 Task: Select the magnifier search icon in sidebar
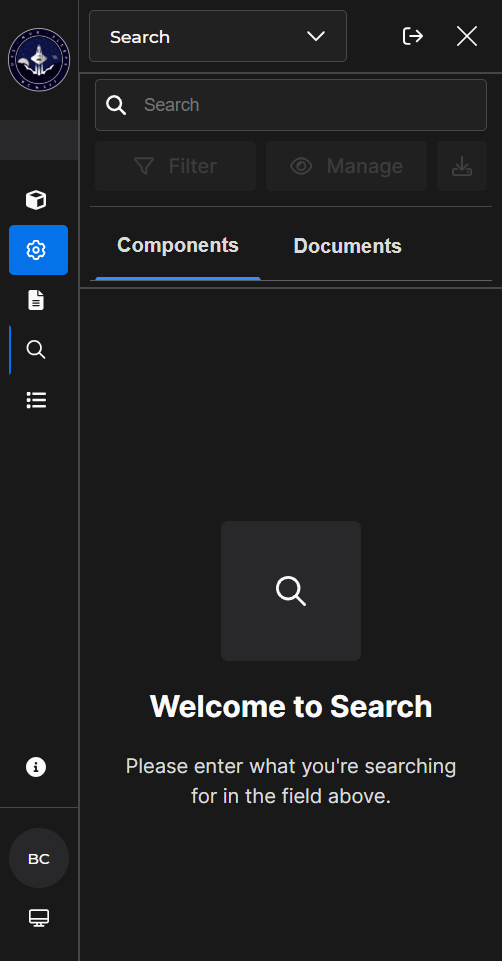click(36, 350)
